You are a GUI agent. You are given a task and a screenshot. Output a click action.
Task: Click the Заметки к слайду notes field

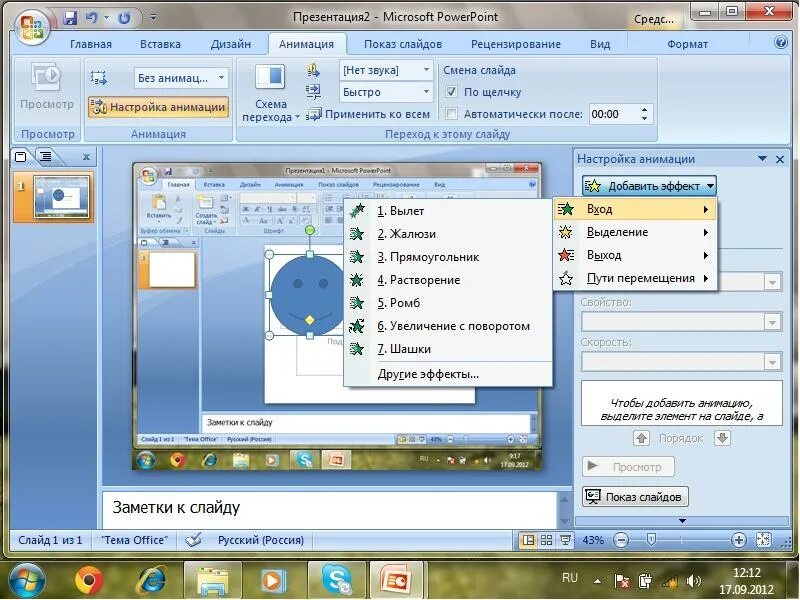pos(329,509)
